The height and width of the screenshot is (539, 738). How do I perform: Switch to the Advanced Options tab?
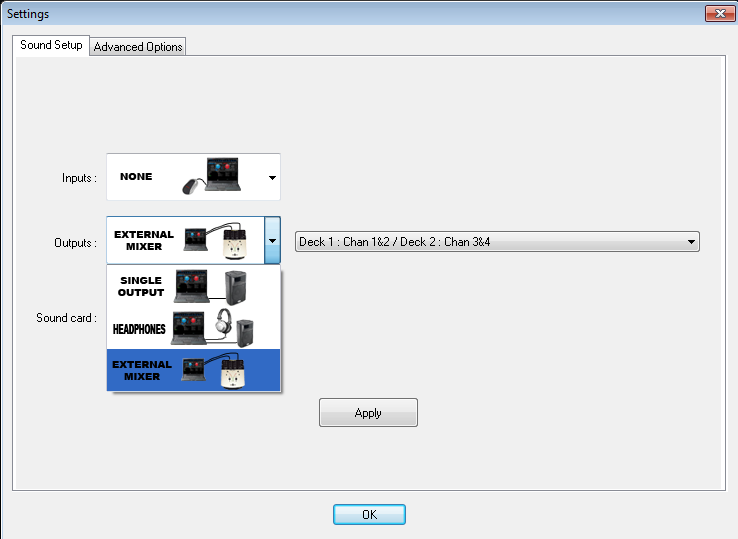[x=137, y=47]
